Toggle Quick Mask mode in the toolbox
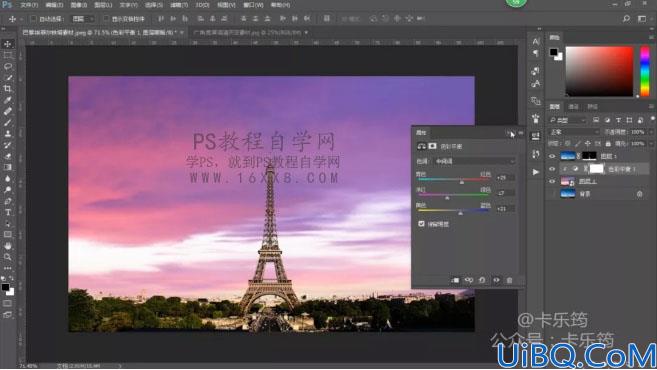Image resolution: width=657 pixels, height=370 pixels. click(8, 303)
